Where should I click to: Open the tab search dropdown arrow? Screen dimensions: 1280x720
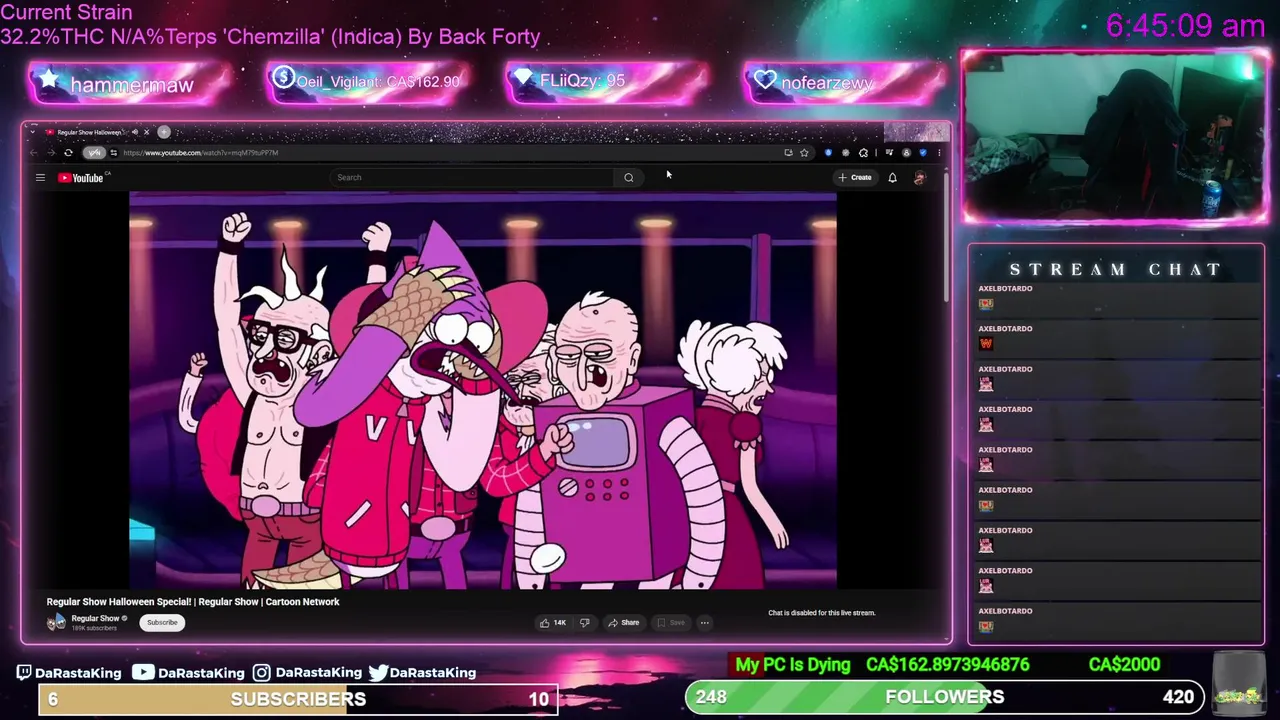(x=33, y=132)
